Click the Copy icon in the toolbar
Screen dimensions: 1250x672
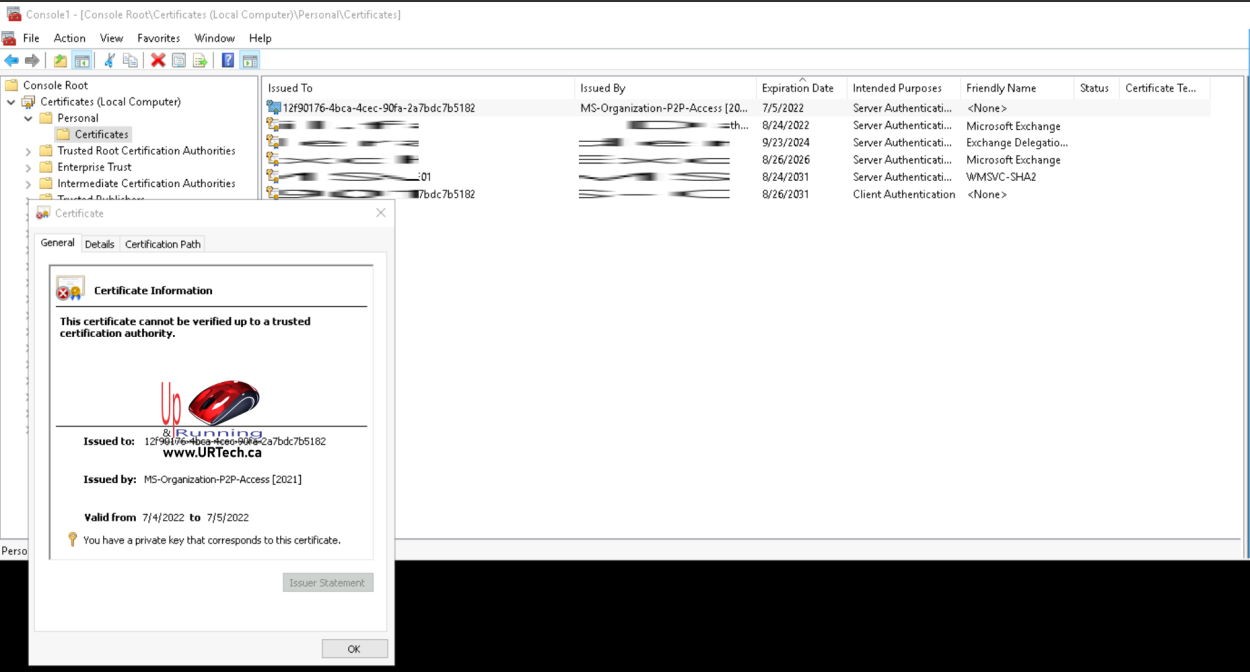click(x=130, y=60)
